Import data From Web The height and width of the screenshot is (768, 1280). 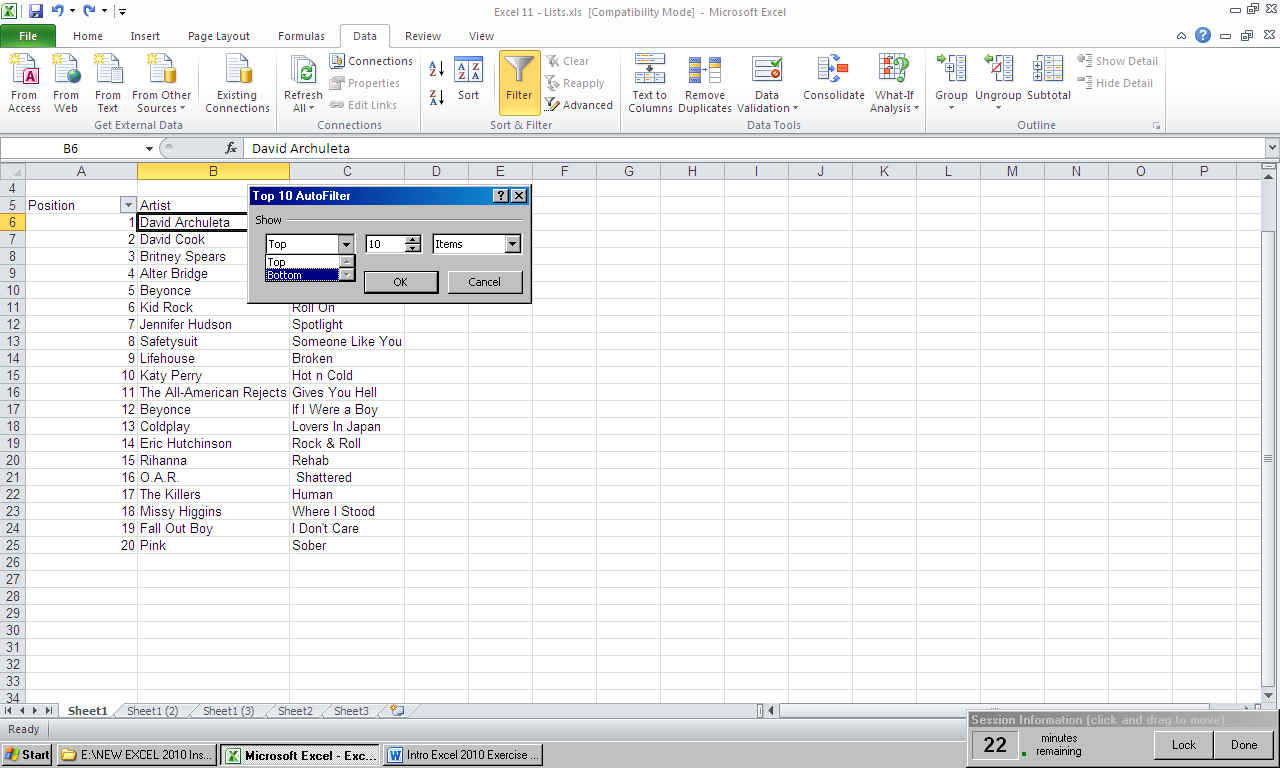coord(66,84)
